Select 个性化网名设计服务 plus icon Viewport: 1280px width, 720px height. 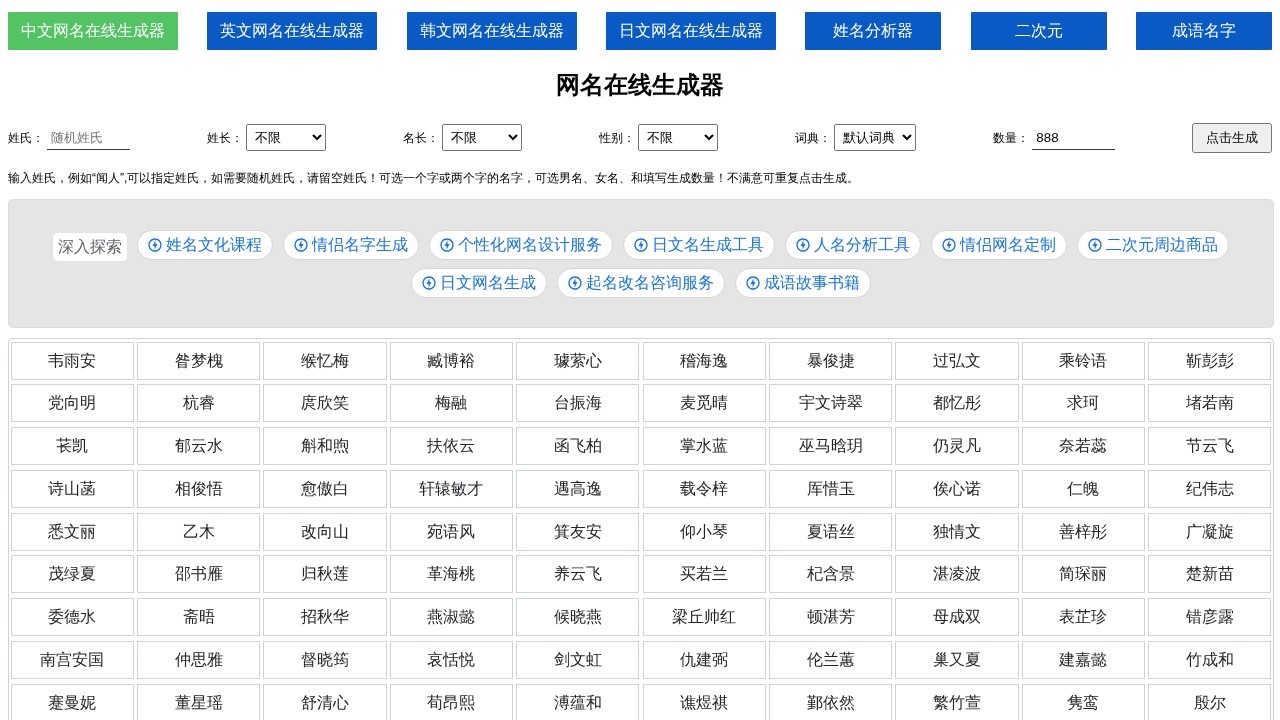[x=447, y=245]
